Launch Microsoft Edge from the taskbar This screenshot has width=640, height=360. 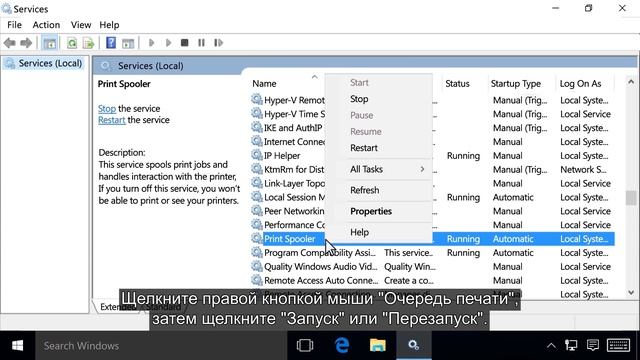point(342,346)
